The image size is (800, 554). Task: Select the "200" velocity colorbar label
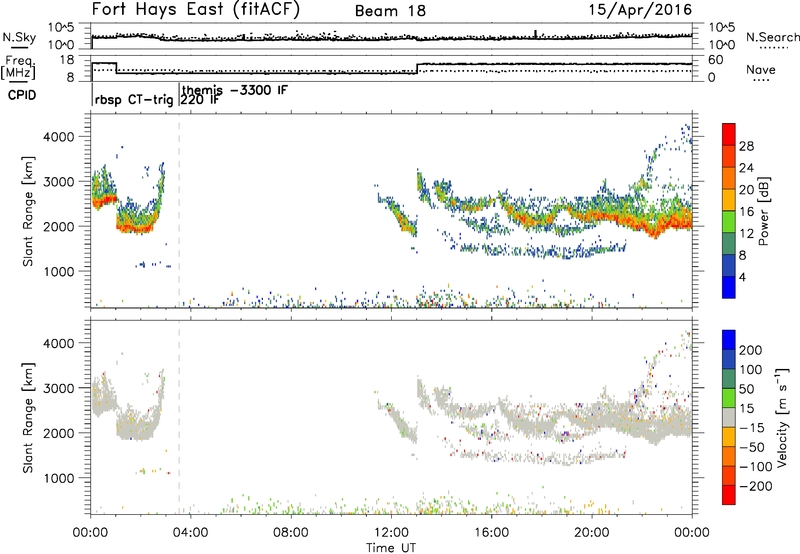click(751, 350)
